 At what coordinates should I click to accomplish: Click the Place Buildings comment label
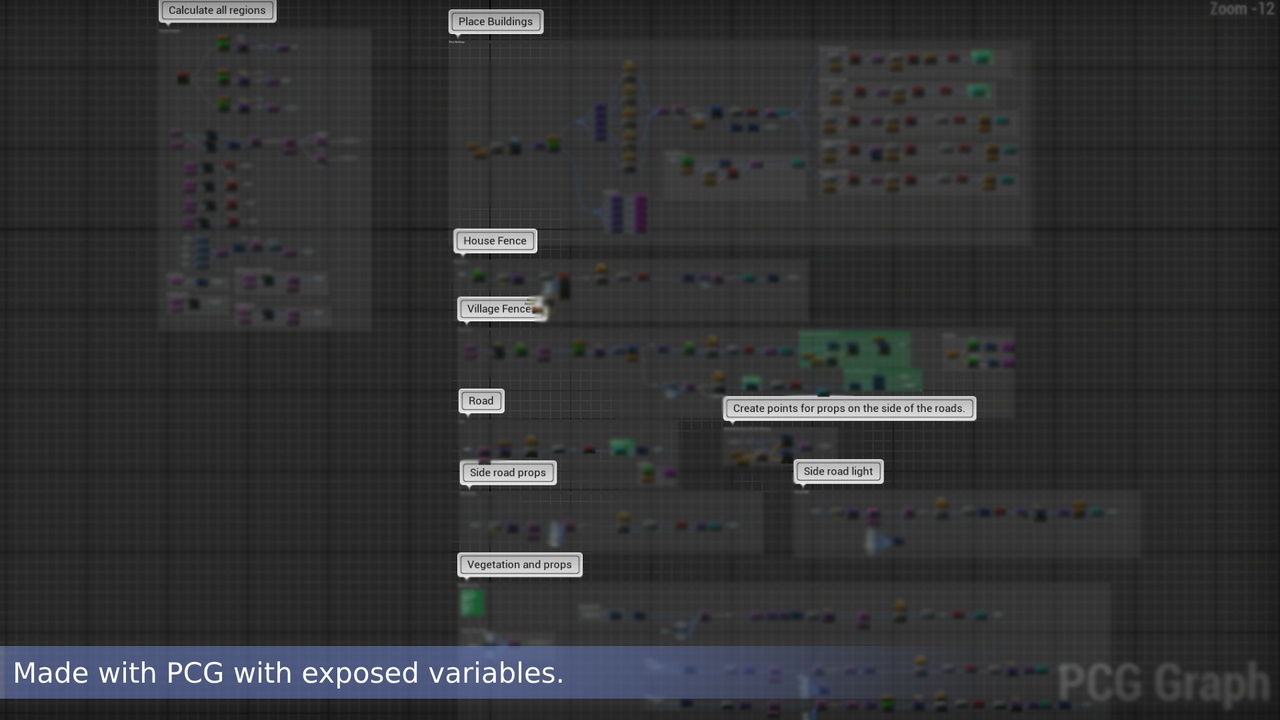pyautogui.click(x=495, y=21)
